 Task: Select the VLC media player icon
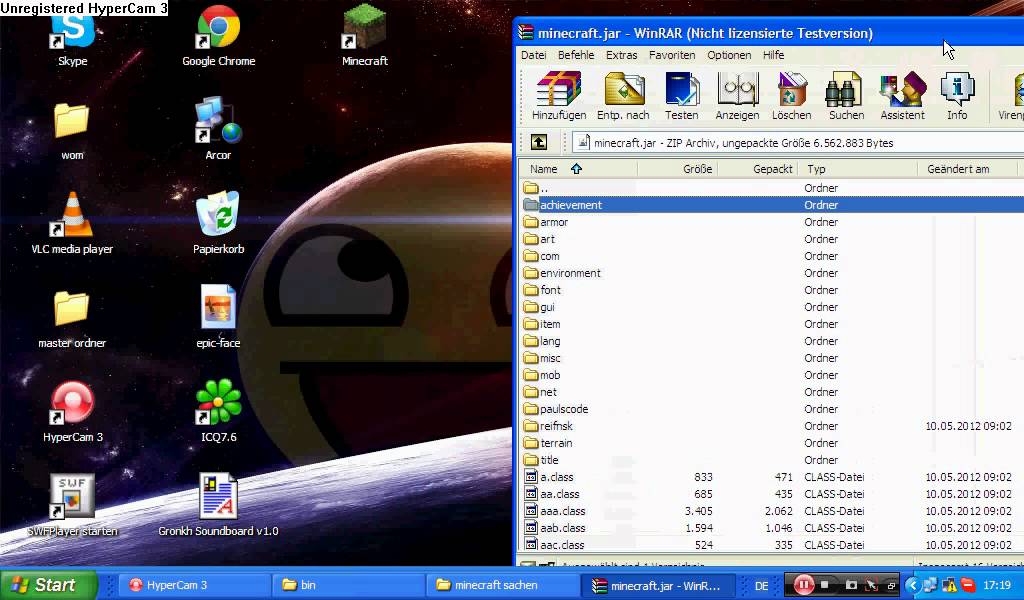tap(72, 223)
